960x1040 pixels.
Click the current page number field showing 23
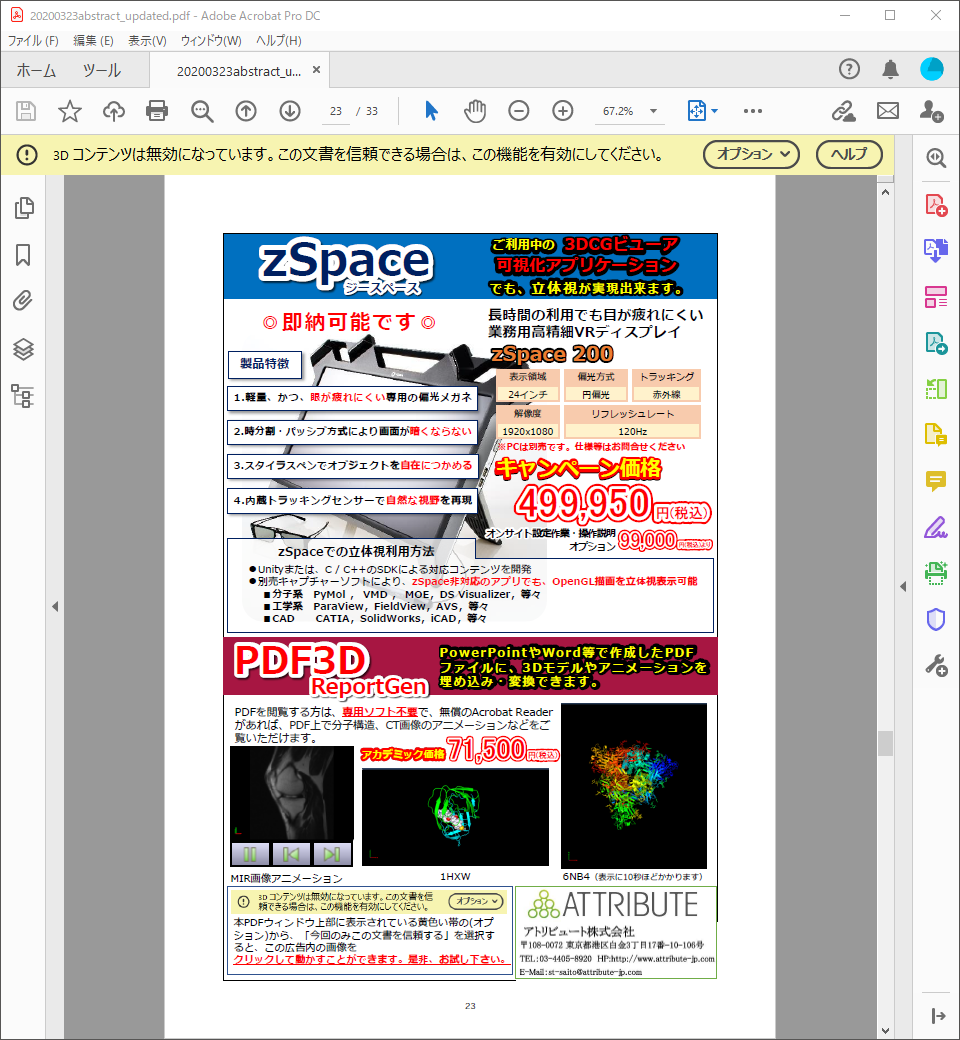(x=336, y=111)
